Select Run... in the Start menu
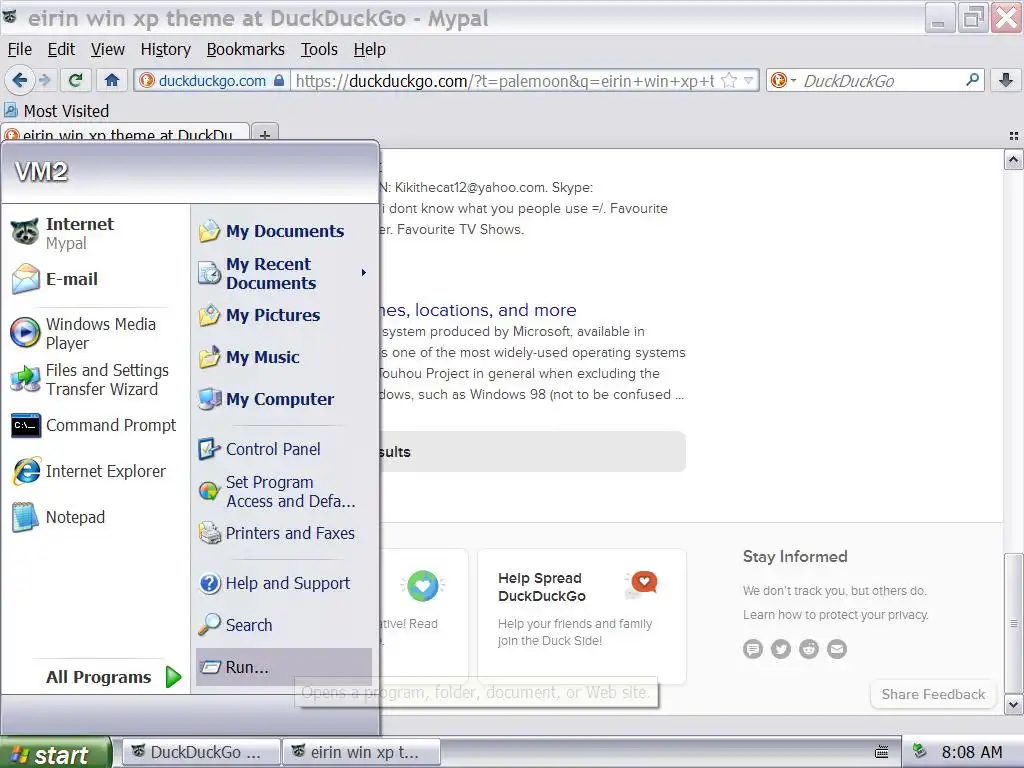Image resolution: width=1024 pixels, height=768 pixels. [283, 667]
